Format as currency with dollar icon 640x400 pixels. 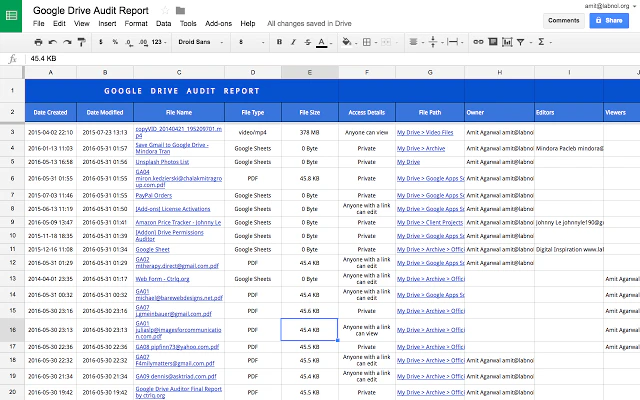click(101, 42)
